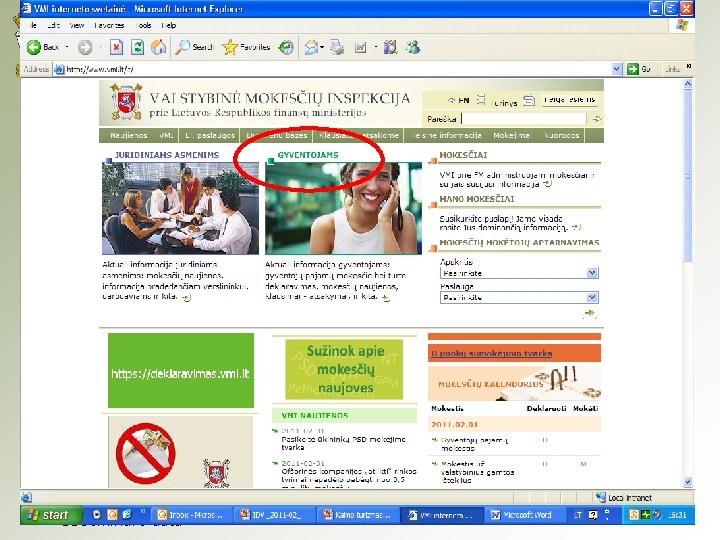Click the vertical scrollbar up arrow
This screenshot has height=540, width=720.
click(687, 84)
